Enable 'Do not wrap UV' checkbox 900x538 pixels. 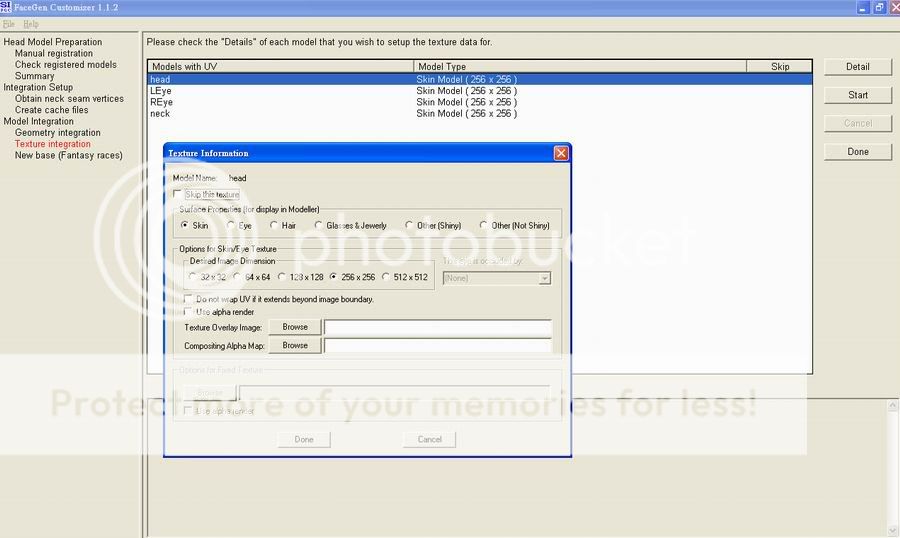[189, 299]
